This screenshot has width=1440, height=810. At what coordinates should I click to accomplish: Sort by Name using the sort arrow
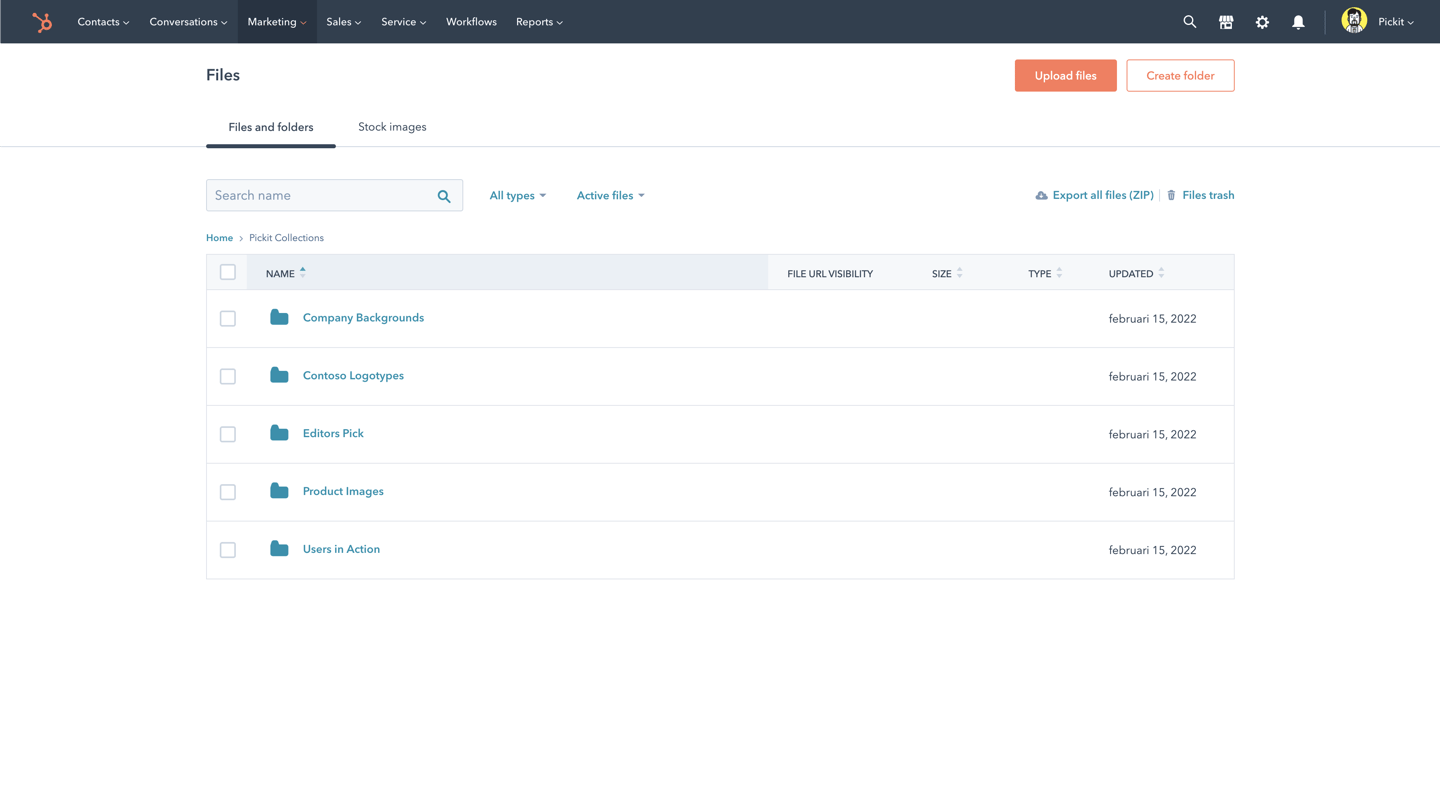point(303,273)
